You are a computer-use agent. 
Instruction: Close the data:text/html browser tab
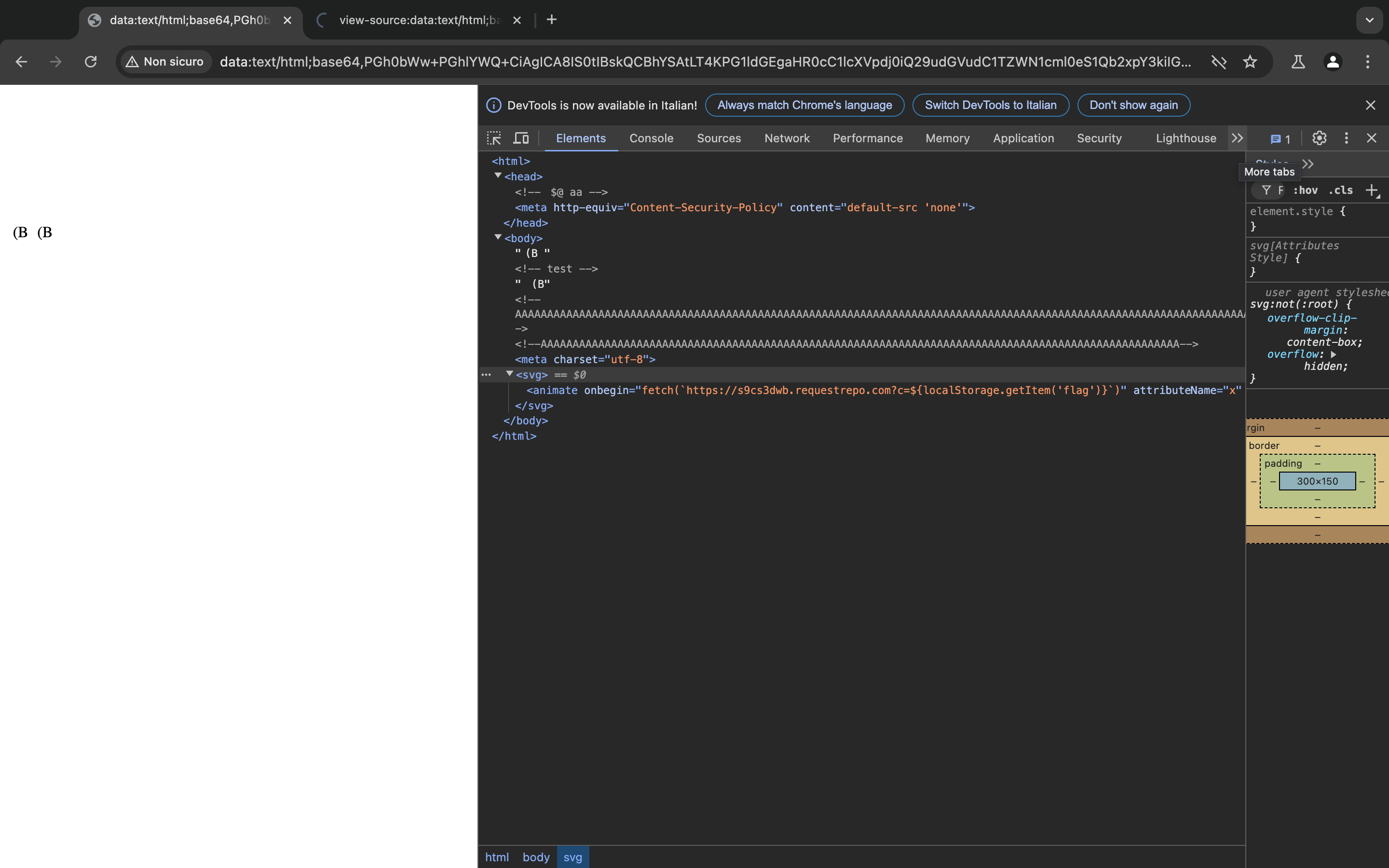click(287, 20)
